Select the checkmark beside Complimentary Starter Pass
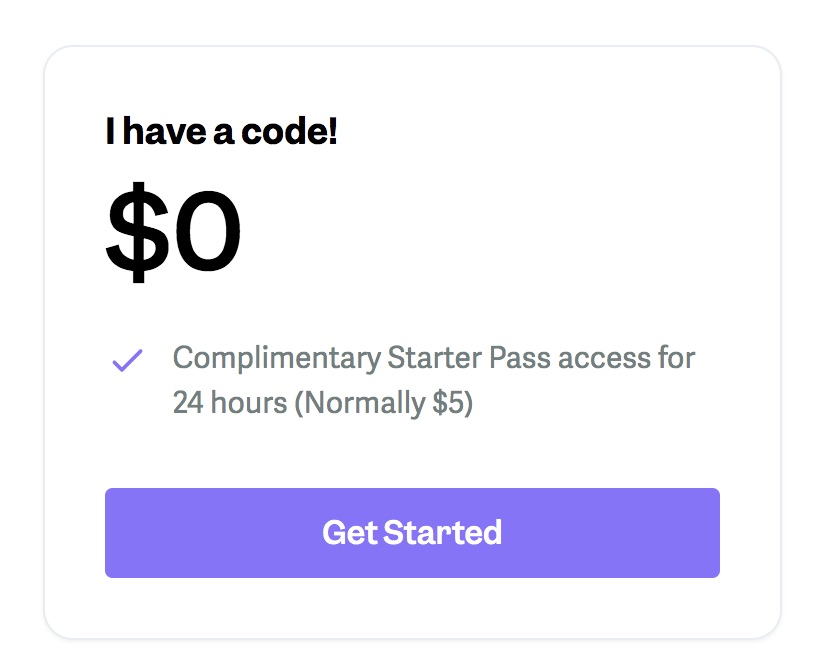 126,361
